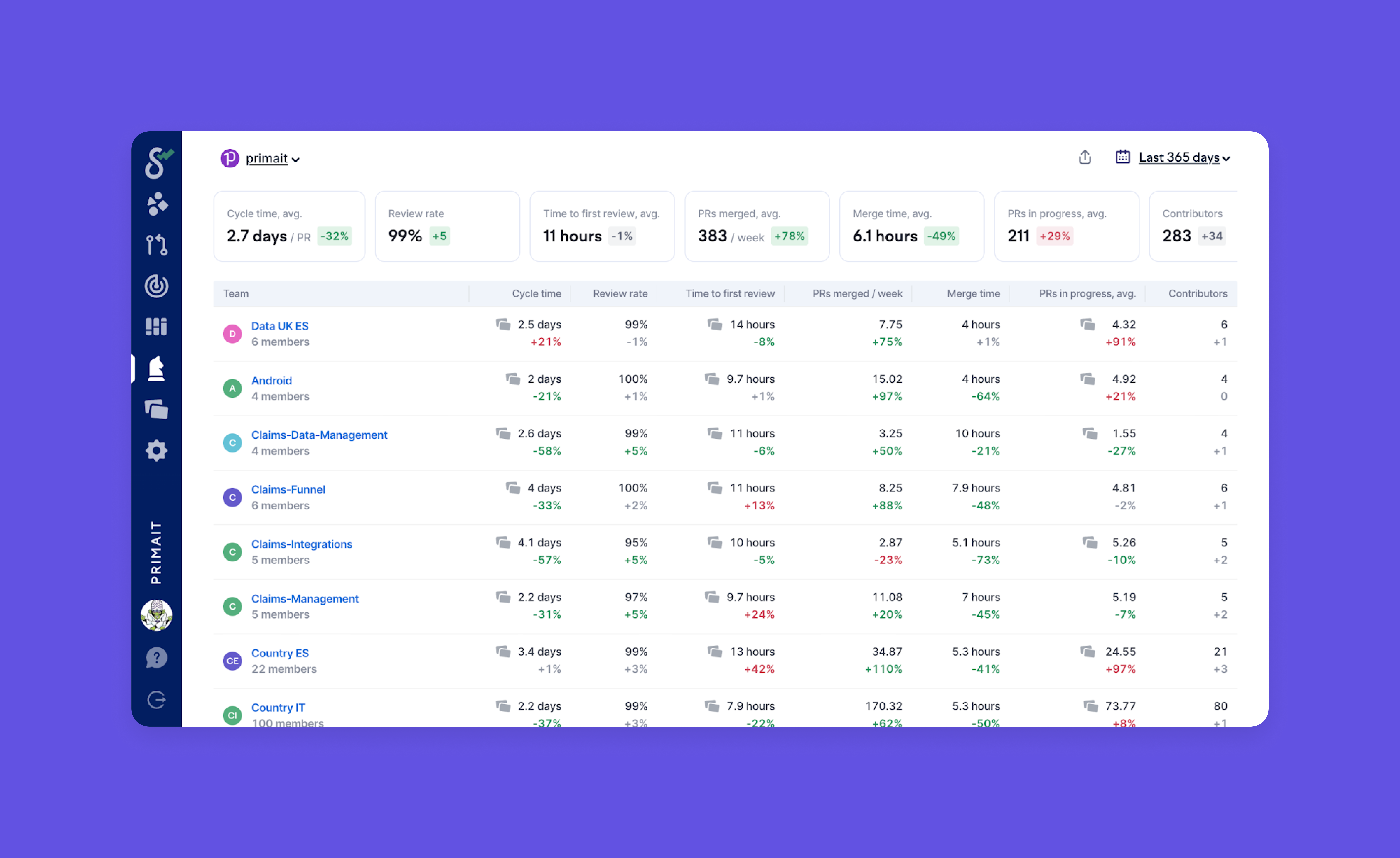The height and width of the screenshot is (858, 1400).
Task: Open the kanban board sidebar icon
Action: point(156,327)
